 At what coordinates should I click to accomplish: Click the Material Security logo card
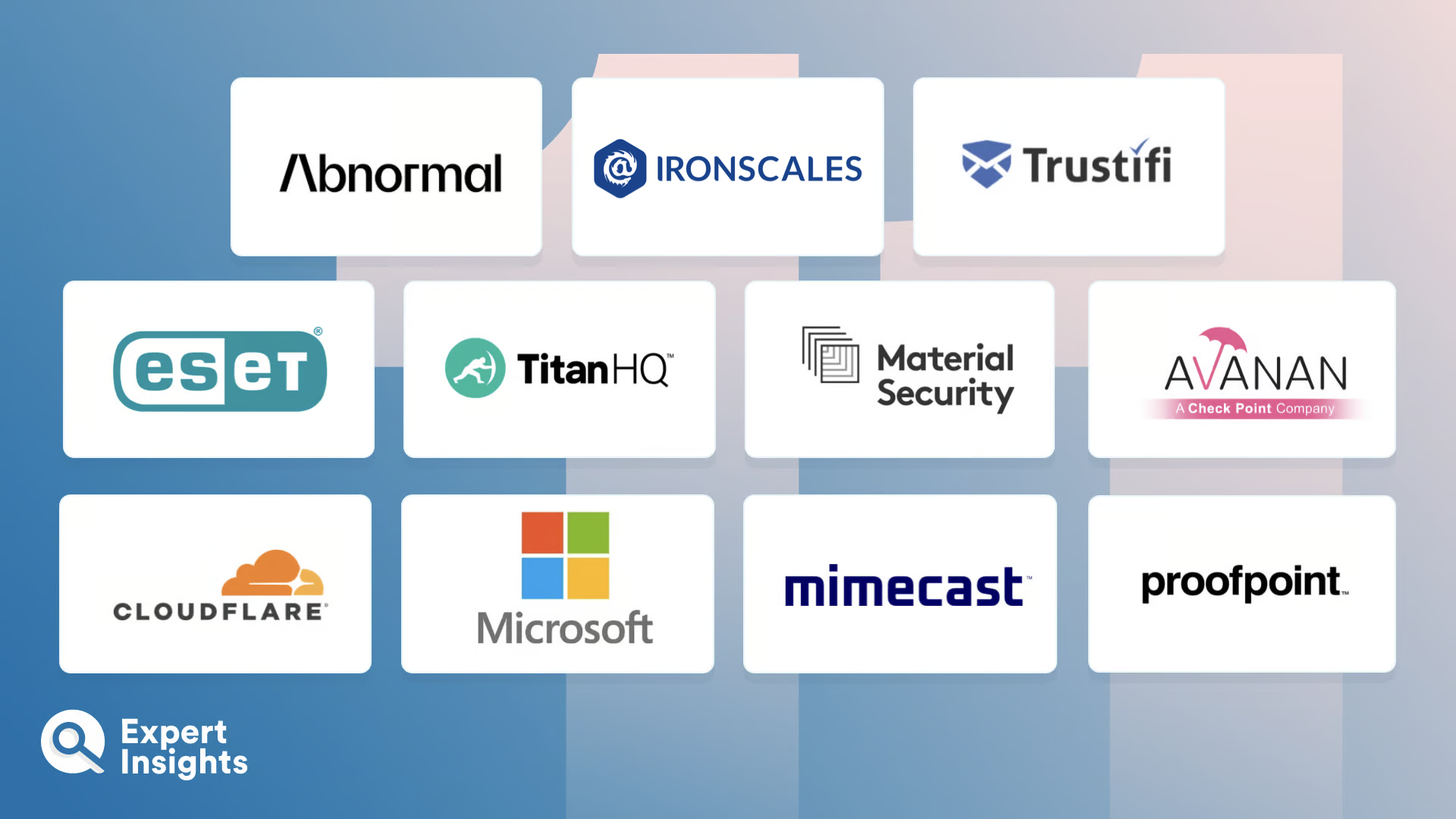899,369
